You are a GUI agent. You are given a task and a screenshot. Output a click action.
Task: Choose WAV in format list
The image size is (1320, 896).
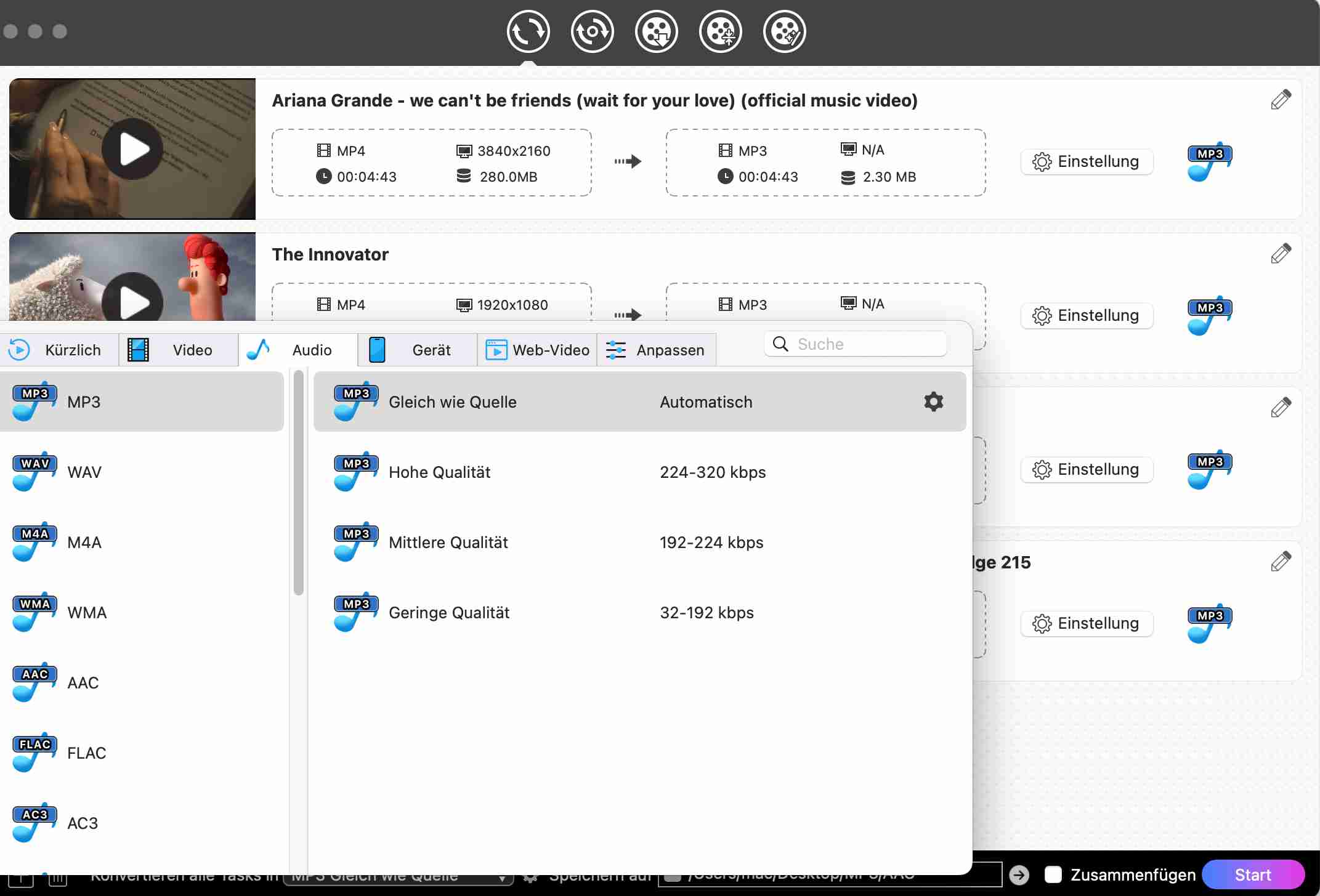(84, 472)
